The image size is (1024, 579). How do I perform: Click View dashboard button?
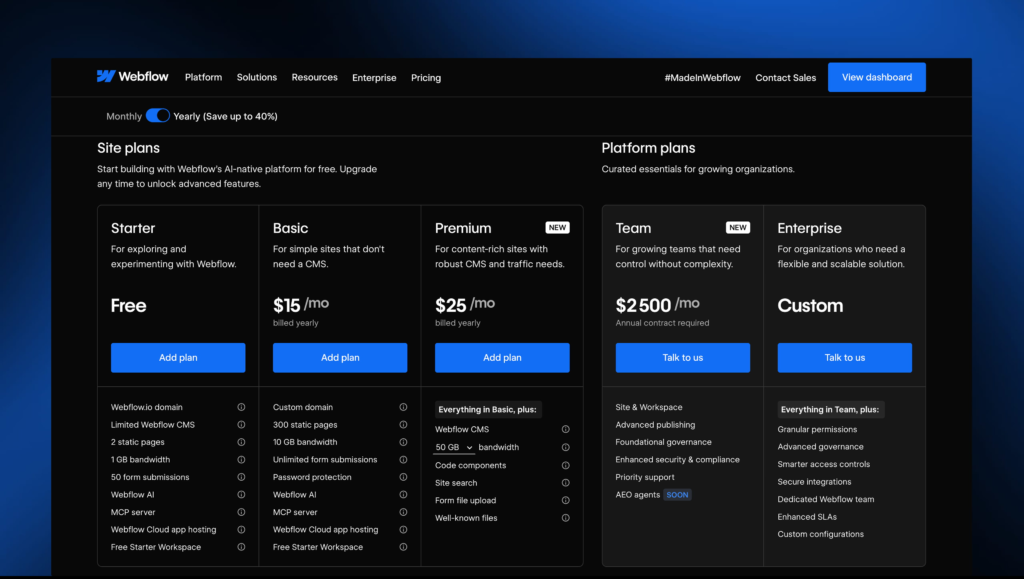coord(876,77)
